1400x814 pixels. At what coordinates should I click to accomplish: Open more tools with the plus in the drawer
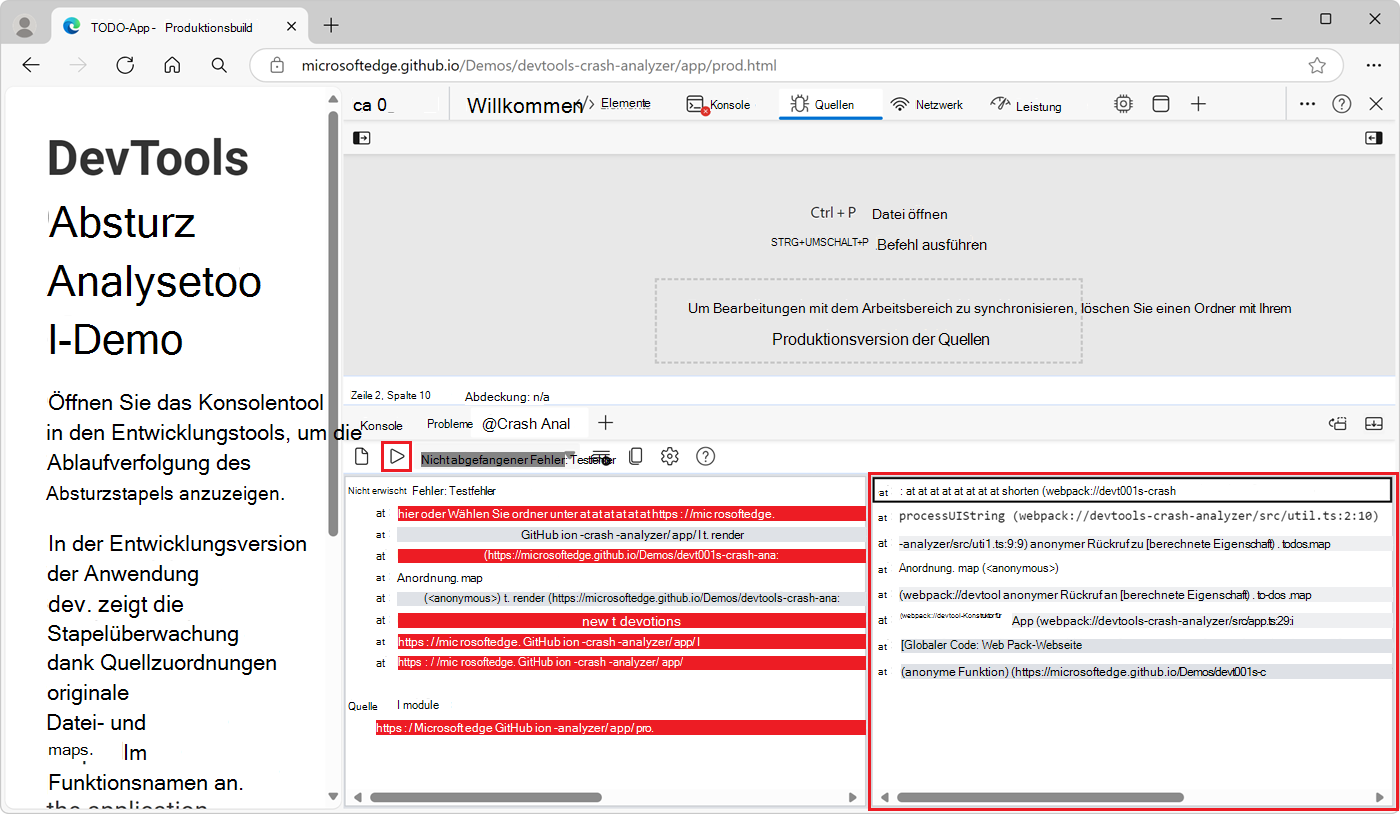pos(605,423)
